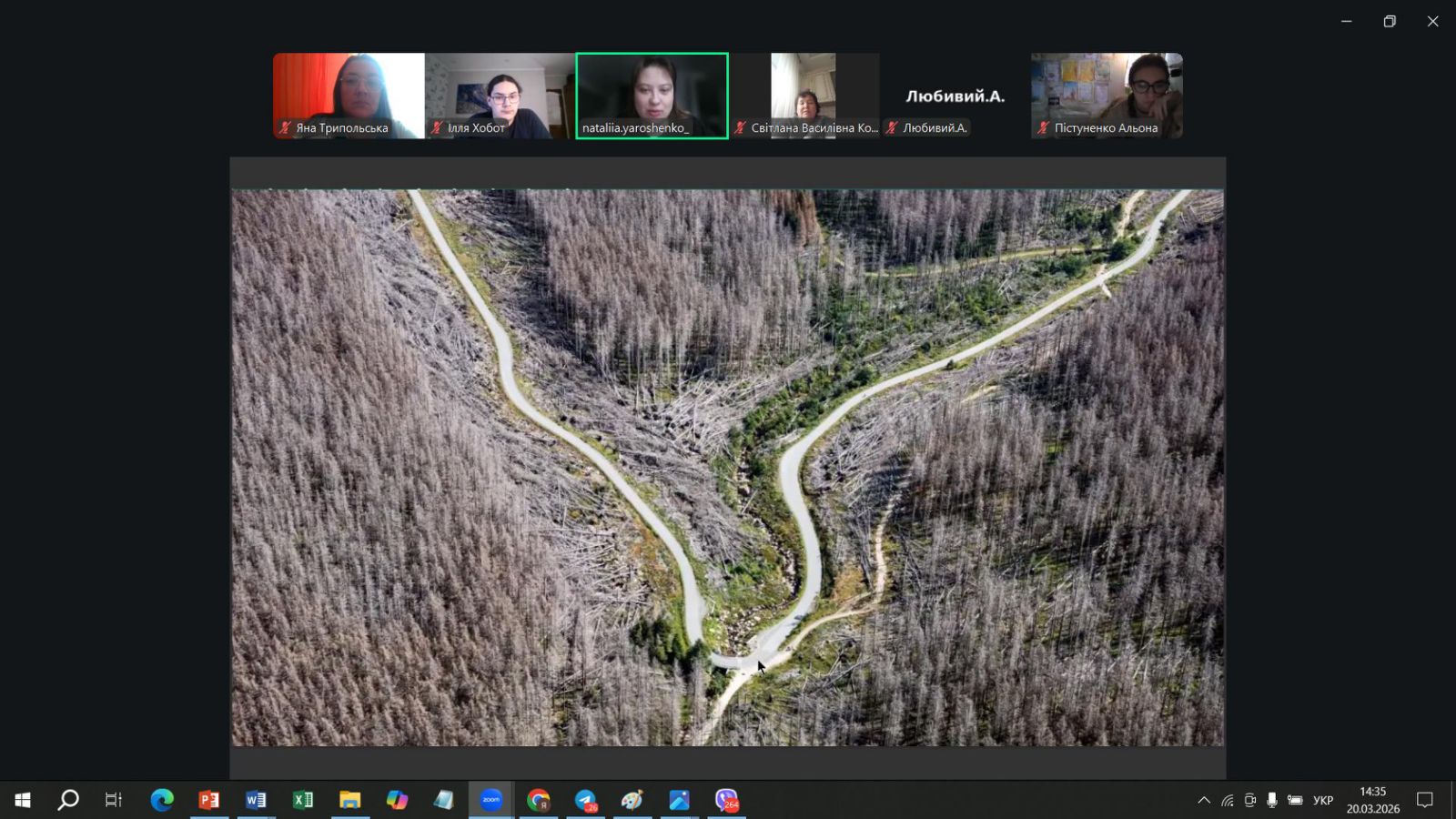Click the camera-in-use tray icon

click(1250, 800)
